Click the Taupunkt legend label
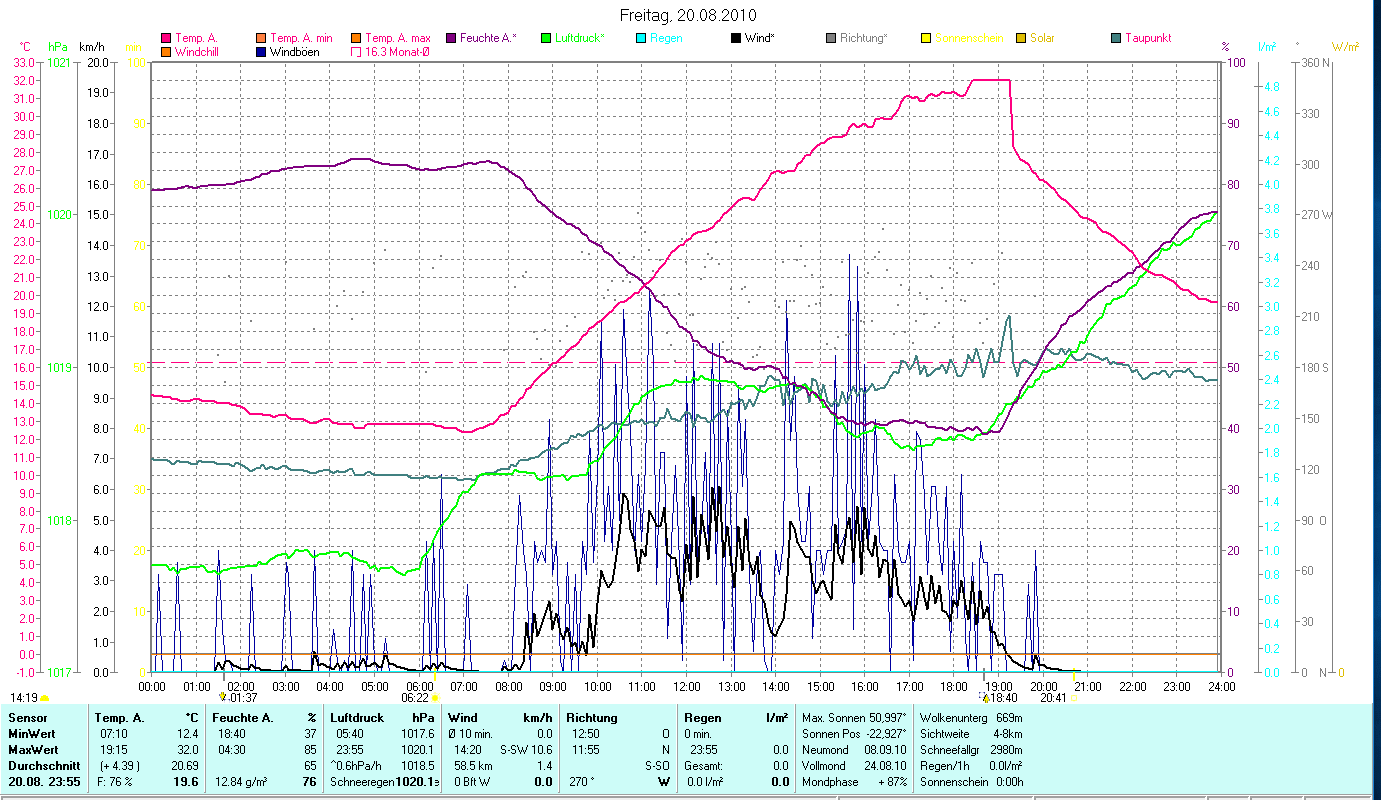 pyautogui.click(x=1147, y=38)
